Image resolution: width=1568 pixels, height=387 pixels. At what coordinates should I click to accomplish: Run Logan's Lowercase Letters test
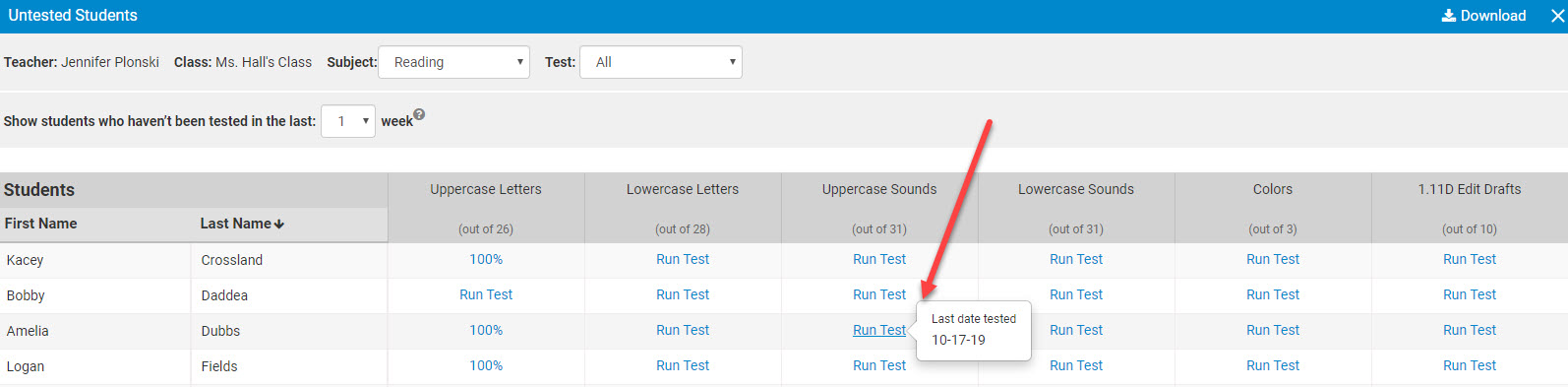coord(683,365)
